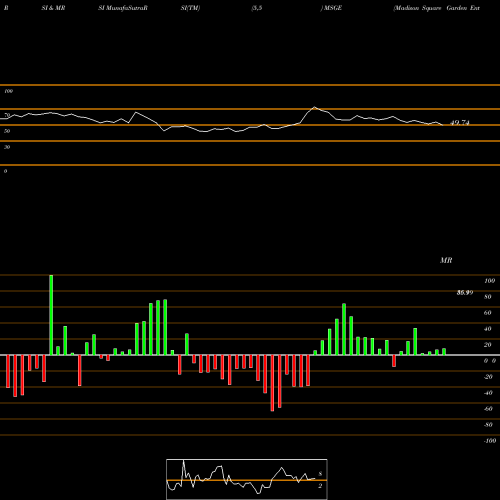Viewport: 500px width, 500px height.
Task: Click the "MSGE" ticker symbol text
Action: click(332, 8)
